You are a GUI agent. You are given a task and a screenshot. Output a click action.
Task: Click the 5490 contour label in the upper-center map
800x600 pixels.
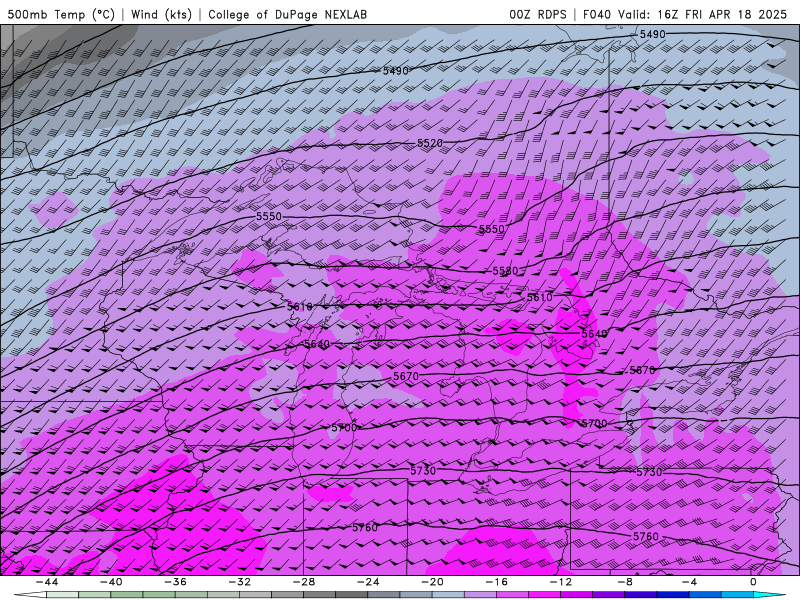point(395,71)
